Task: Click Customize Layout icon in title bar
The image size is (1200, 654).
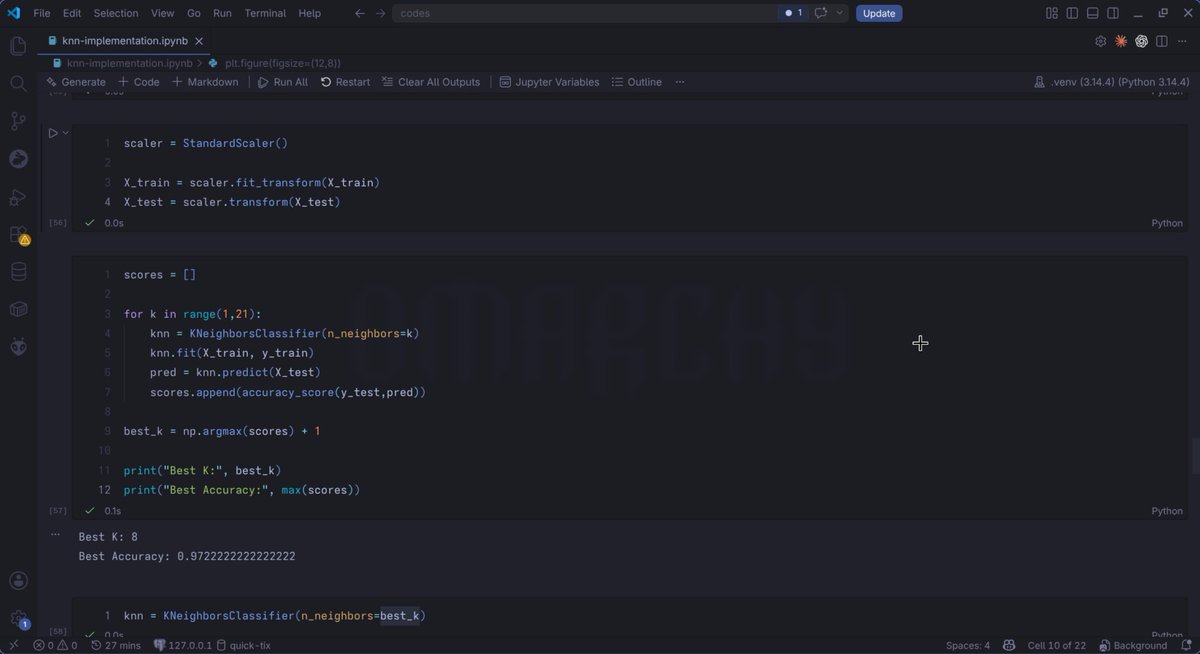Action: point(1052,13)
